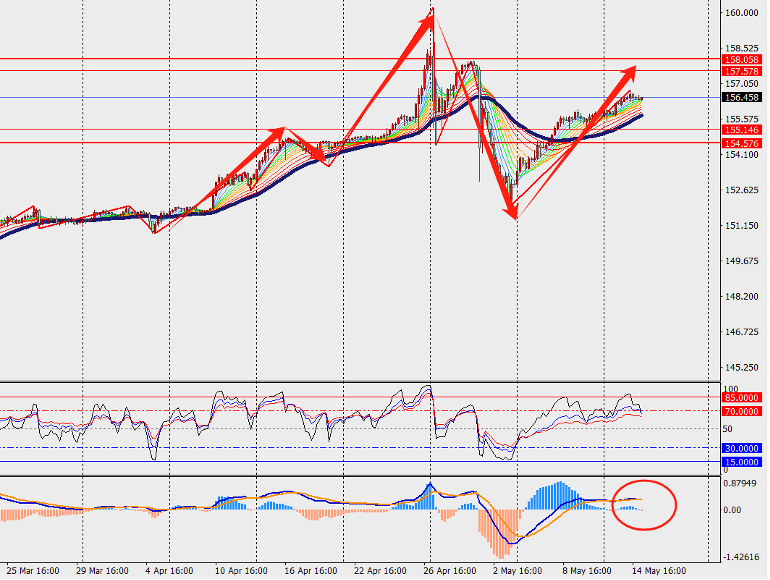Viewport: 770px width, 580px height.
Task: Click the 10 Apr 16:00 date label
Action: point(241,571)
